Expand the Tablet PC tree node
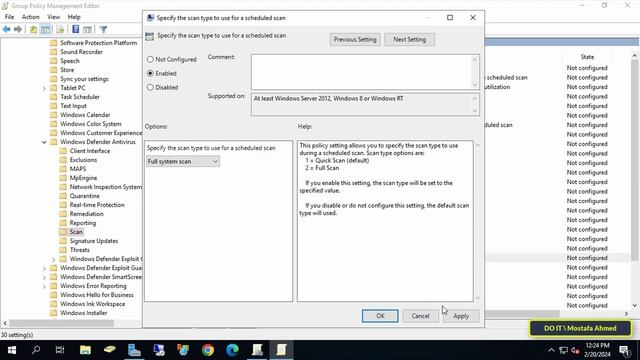640x360 pixels. [44, 88]
